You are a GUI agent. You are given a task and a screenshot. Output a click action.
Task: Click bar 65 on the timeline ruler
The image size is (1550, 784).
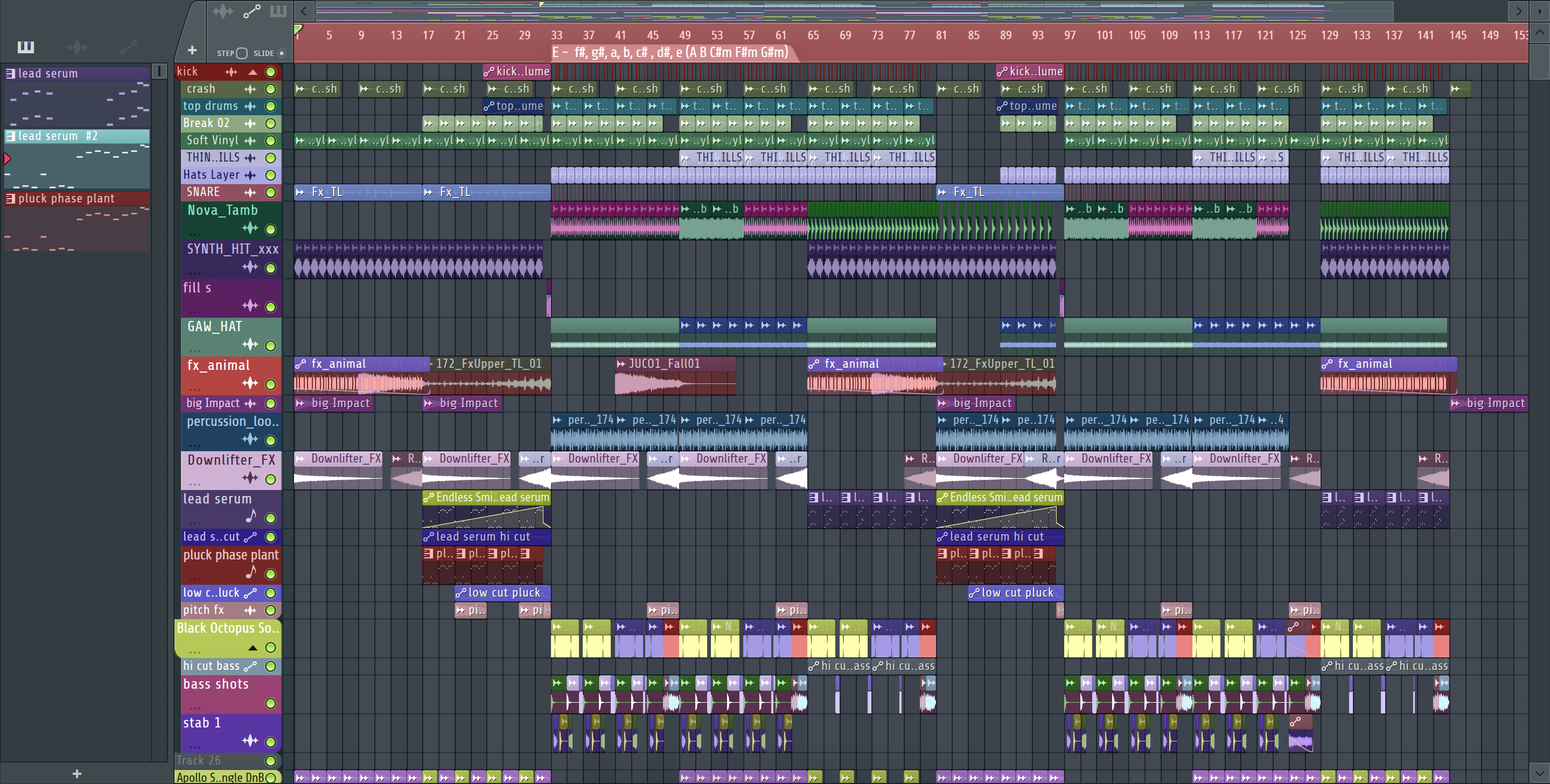click(x=813, y=36)
